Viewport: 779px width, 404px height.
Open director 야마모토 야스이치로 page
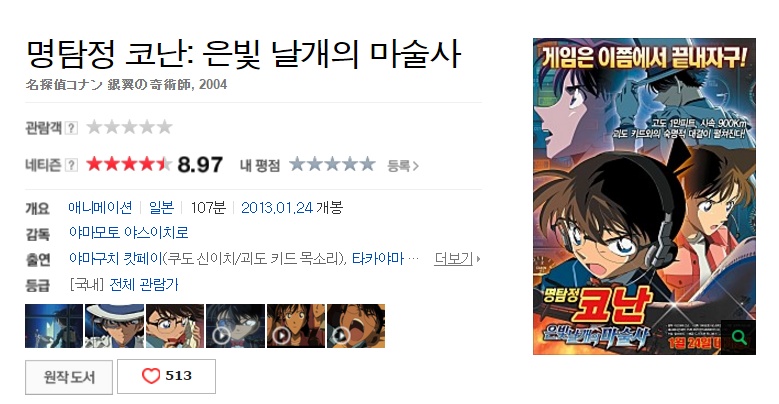[129, 233]
